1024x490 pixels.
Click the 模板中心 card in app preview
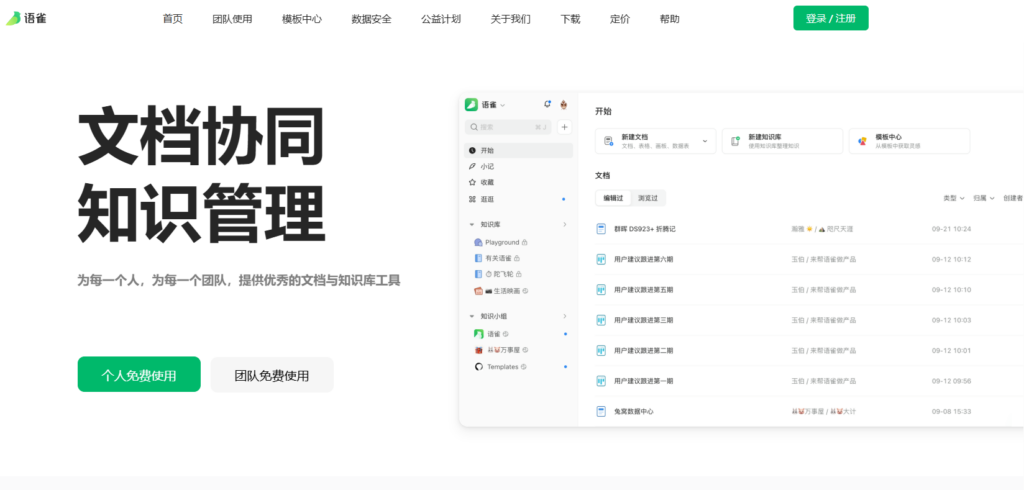(909, 141)
